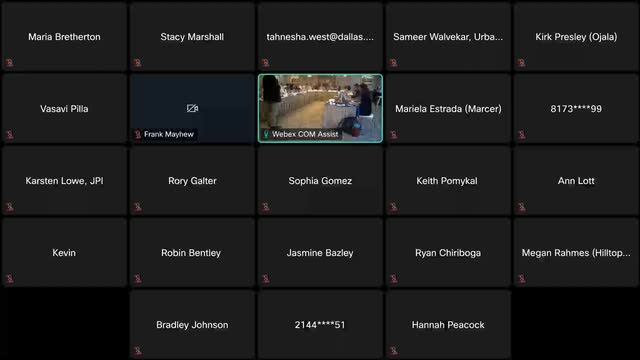This screenshot has height=360, width=640.
Task: Click the Webex COM Assist name label
Action: point(305,134)
